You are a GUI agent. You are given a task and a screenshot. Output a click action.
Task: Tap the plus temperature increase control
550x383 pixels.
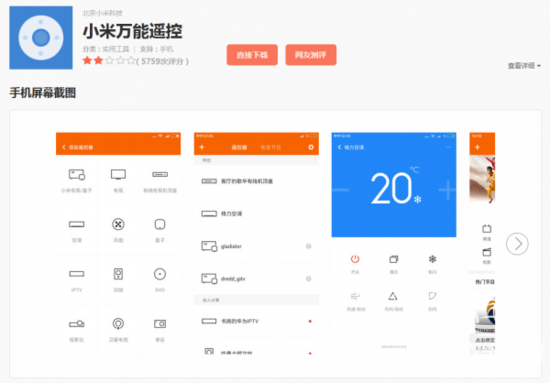447,190
